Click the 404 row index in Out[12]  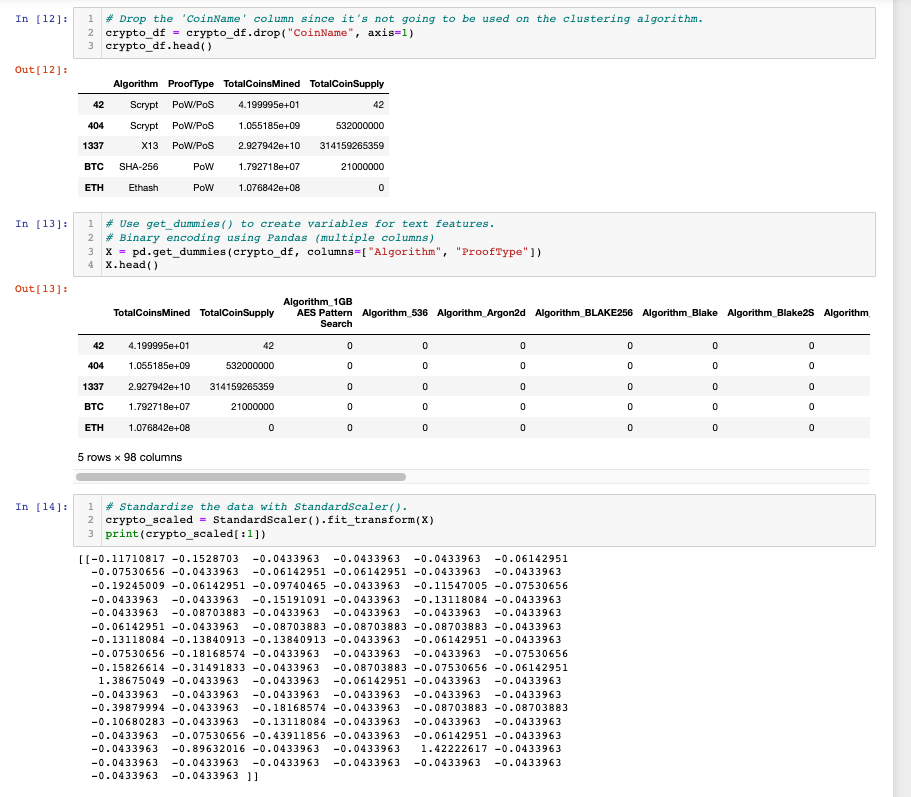[95, 125]
